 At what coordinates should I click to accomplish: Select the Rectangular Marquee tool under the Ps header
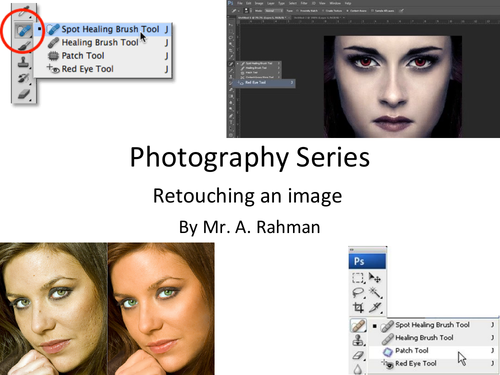point(358,278)
